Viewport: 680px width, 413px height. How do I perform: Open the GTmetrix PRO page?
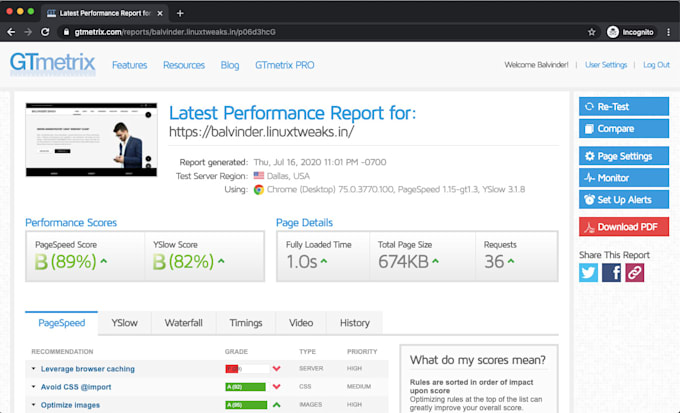(x=284, y=65)
